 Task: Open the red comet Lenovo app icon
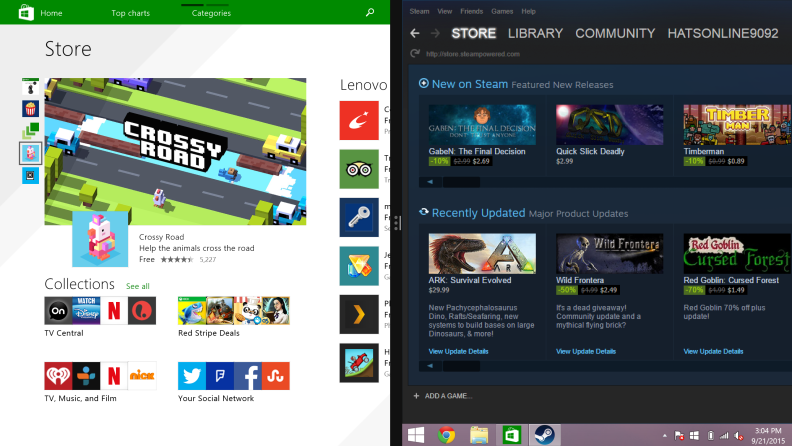click(x=359, y=120)
